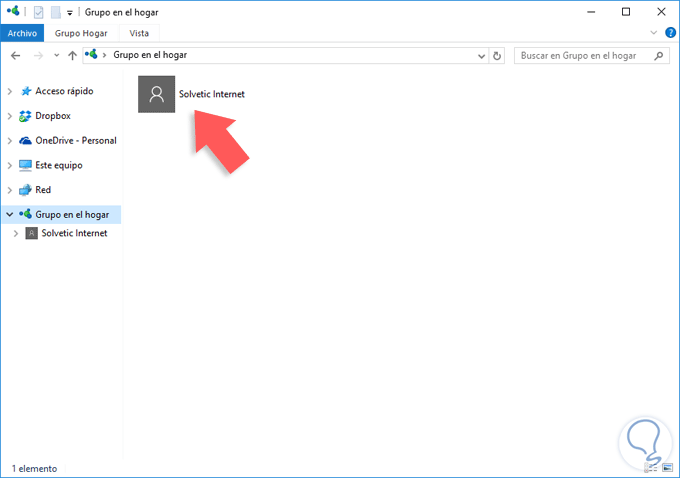This screenshot has height=478, width=680.
Task: Collapse the Grupo en el hogar node
Action: 10,215
